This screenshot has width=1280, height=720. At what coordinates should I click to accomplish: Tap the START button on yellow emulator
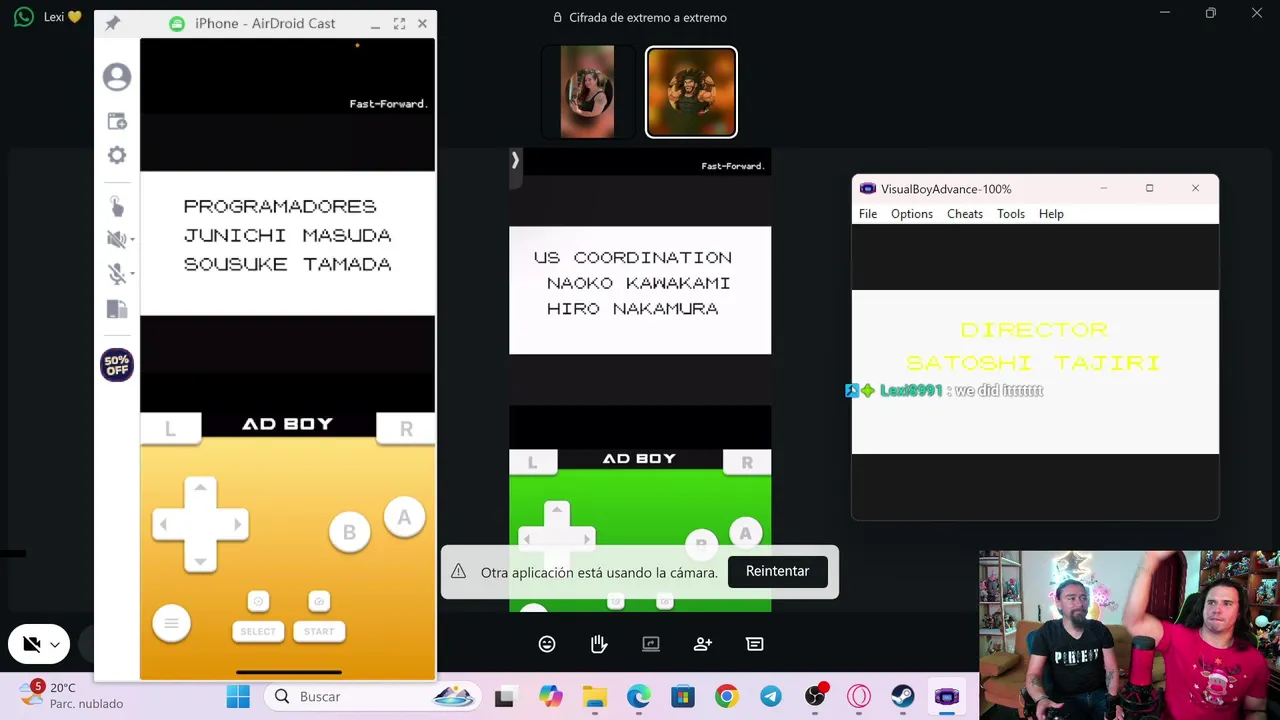coord(319,631)
